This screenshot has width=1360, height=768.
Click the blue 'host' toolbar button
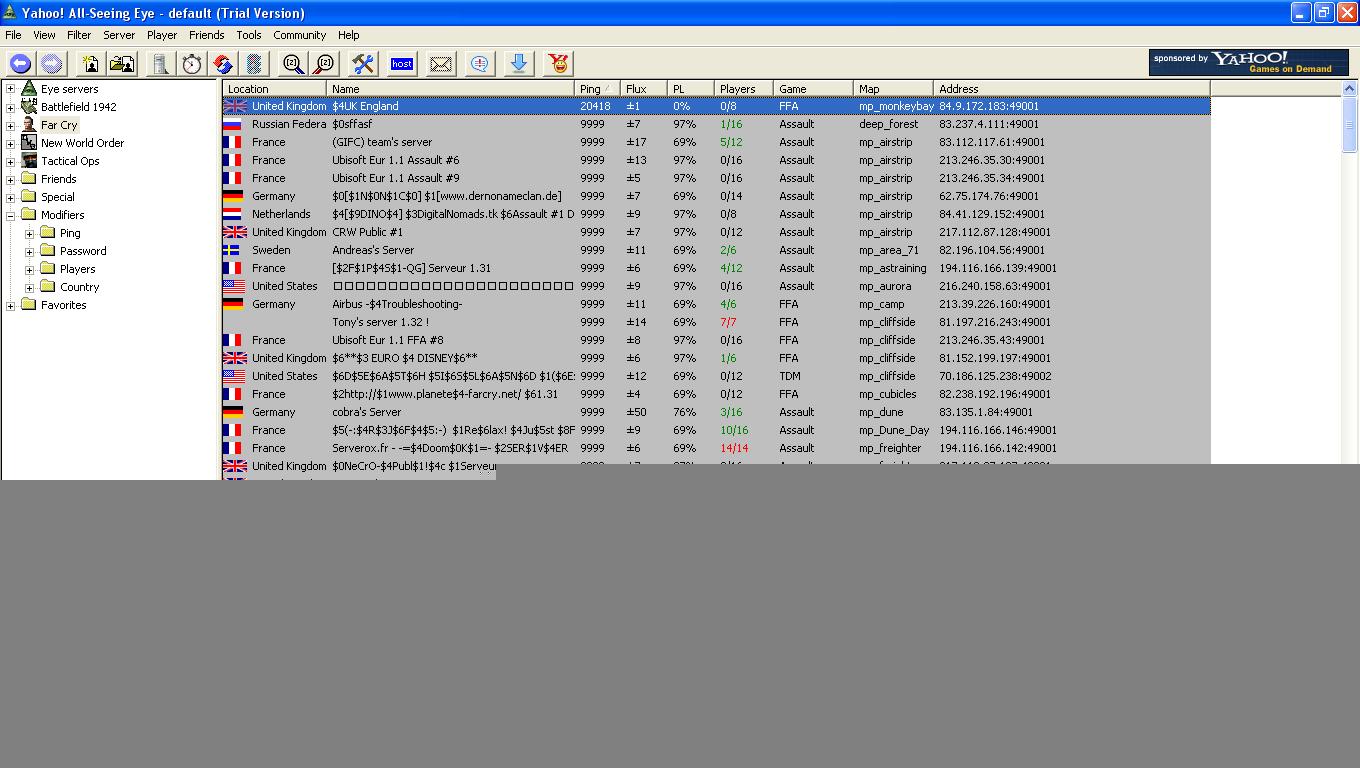pyautogui.click(x=402, y=64)
